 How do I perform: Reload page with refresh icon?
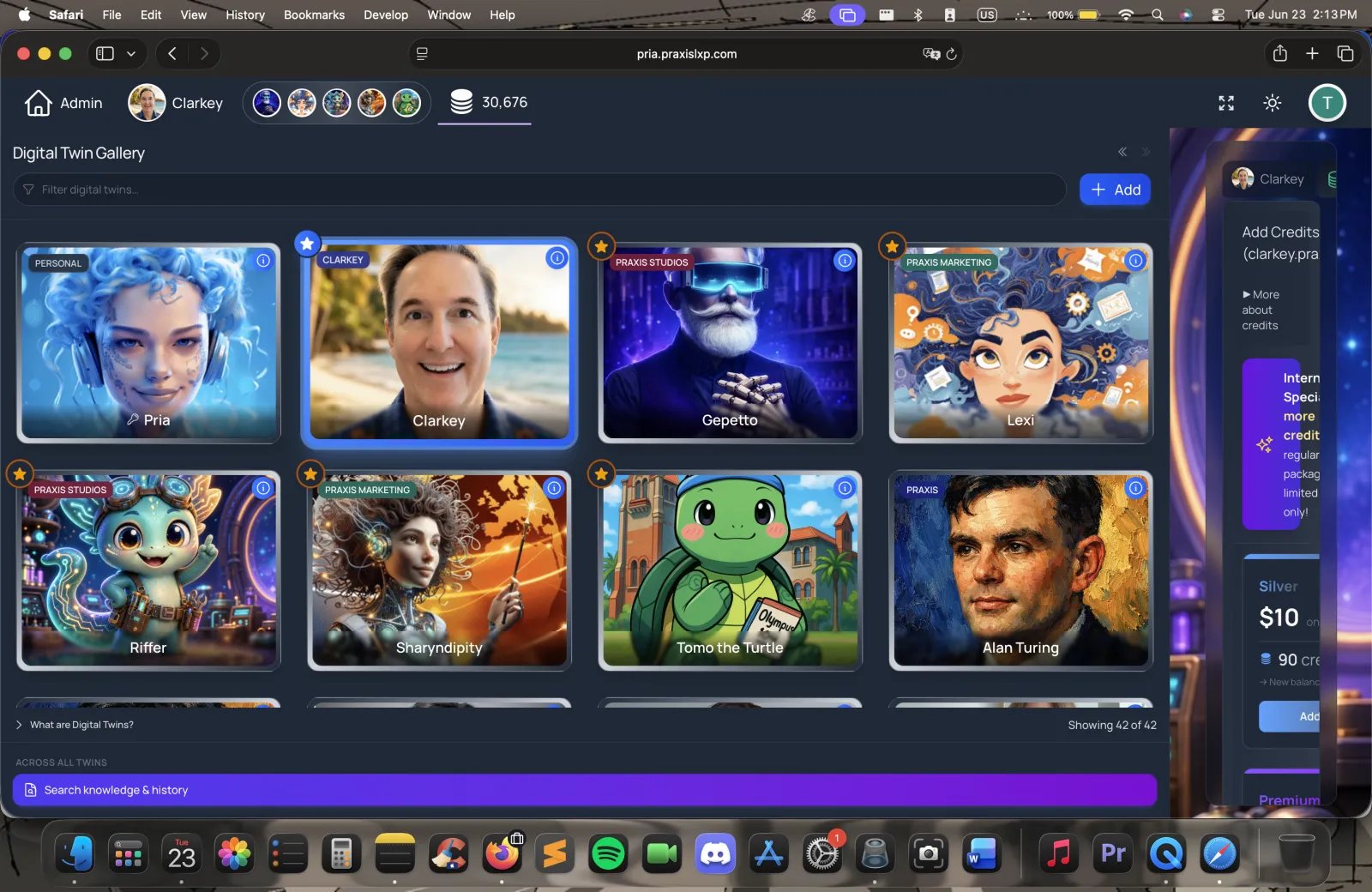coord(951,54)
